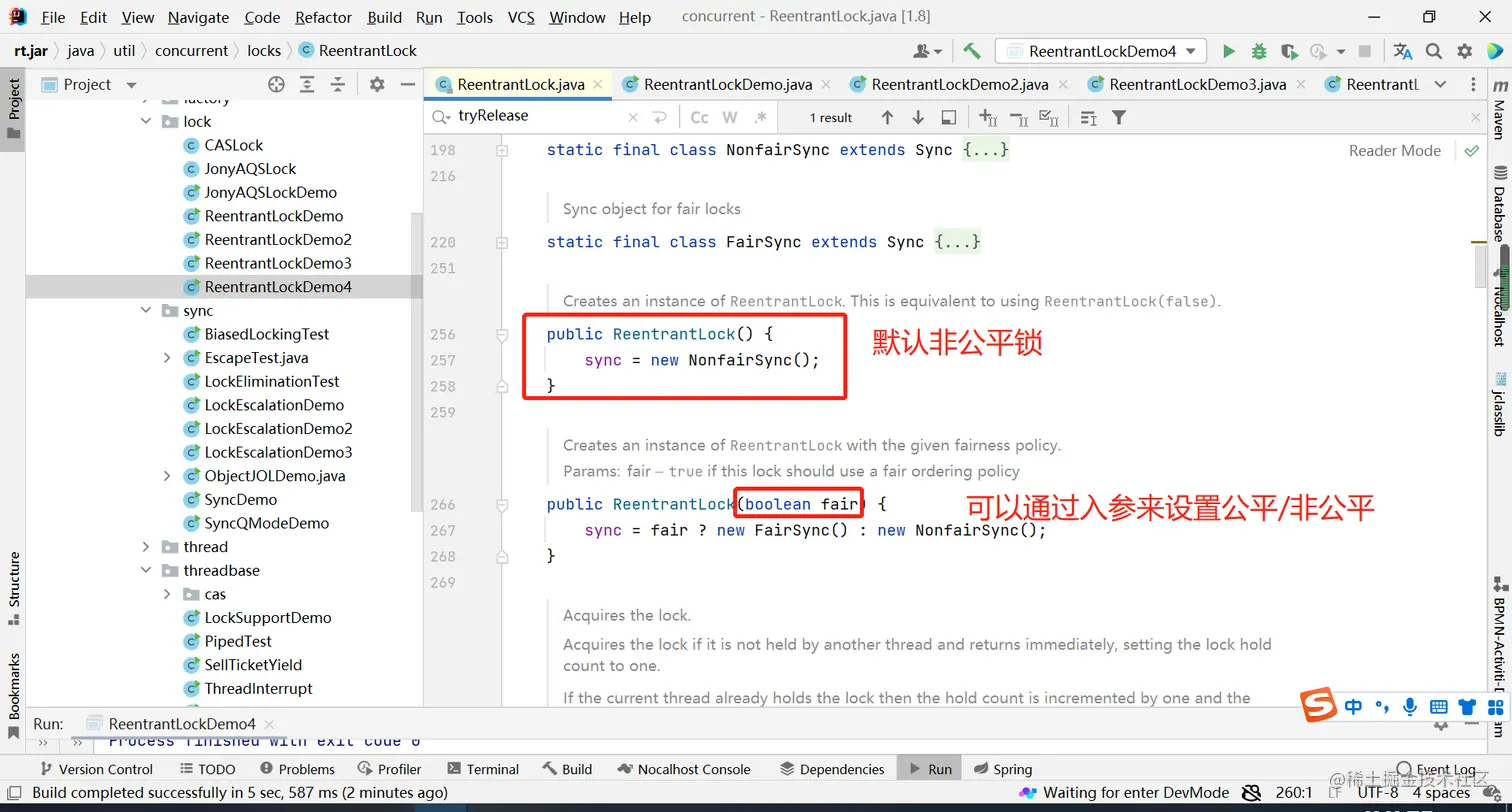The width and height of the screenshot is (1512, 812).
Task: Locate current file in Project tree
Action: 276,85
